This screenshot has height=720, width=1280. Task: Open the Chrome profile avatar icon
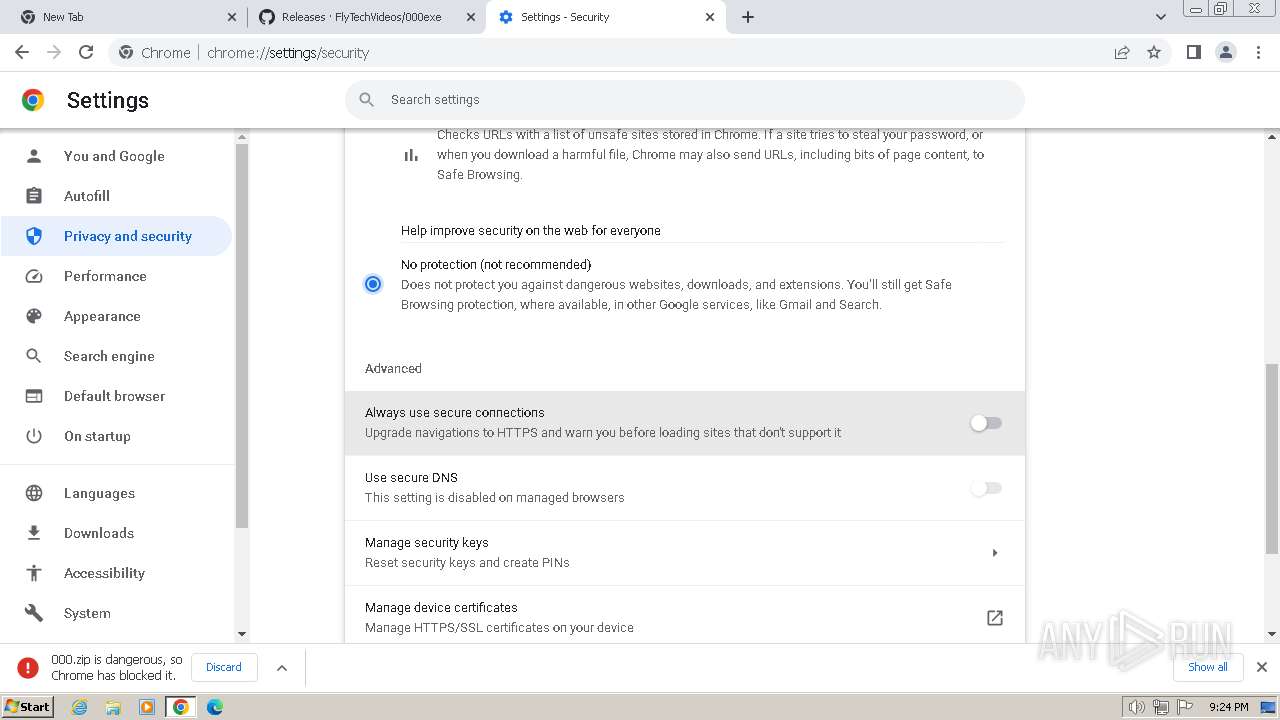point(1226,53)
